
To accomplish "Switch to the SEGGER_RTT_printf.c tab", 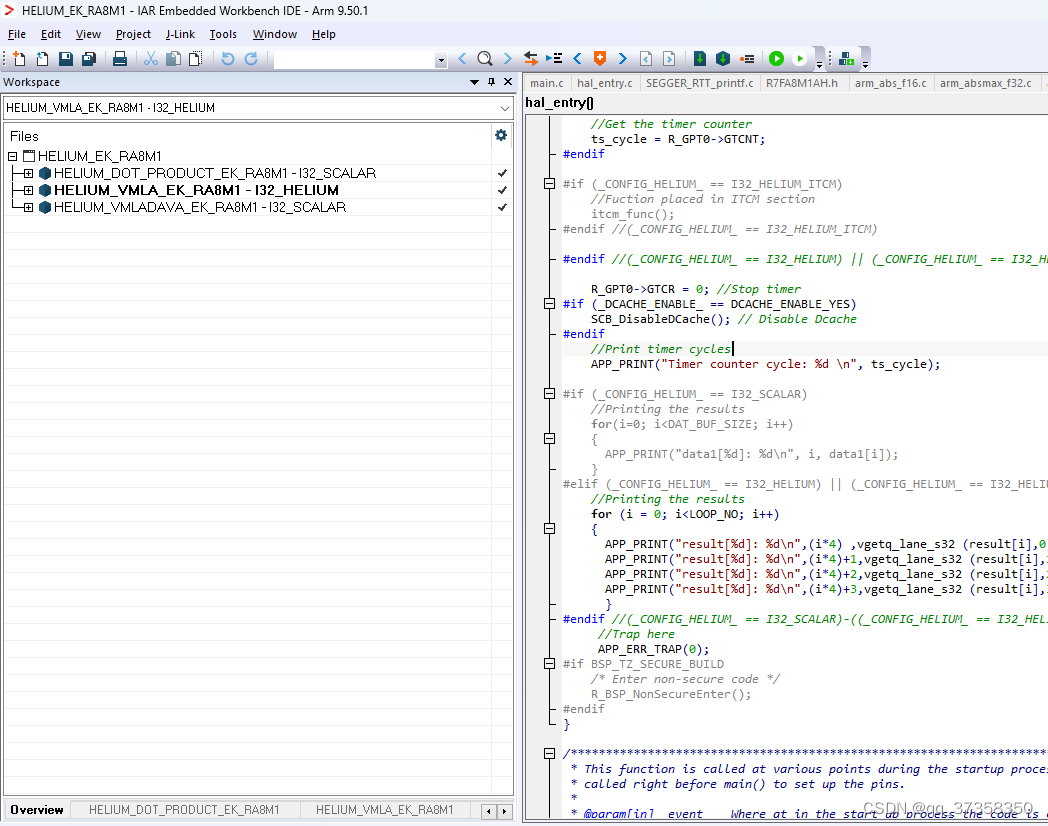I will (699, 83).
